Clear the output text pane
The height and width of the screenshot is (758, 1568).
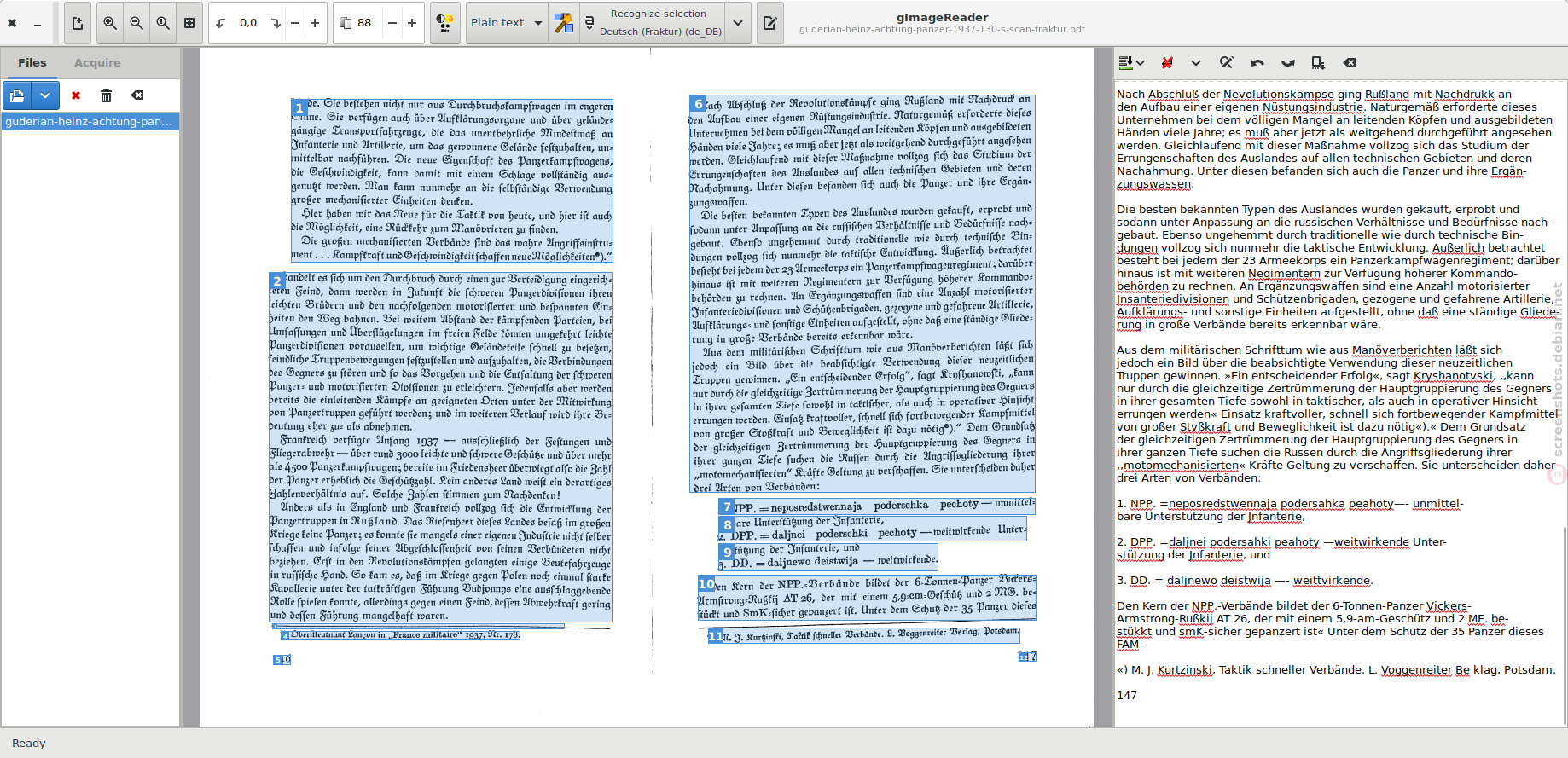tap(1349, 62)
